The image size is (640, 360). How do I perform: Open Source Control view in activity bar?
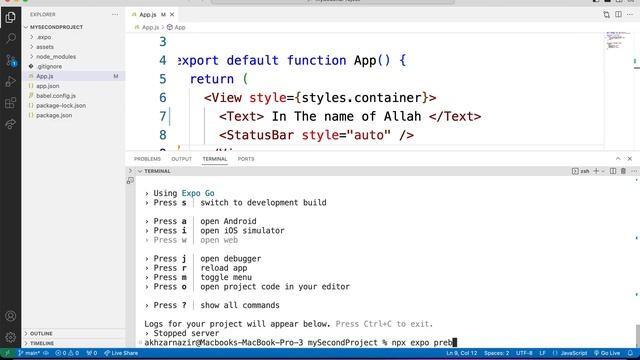coord(11,60)
